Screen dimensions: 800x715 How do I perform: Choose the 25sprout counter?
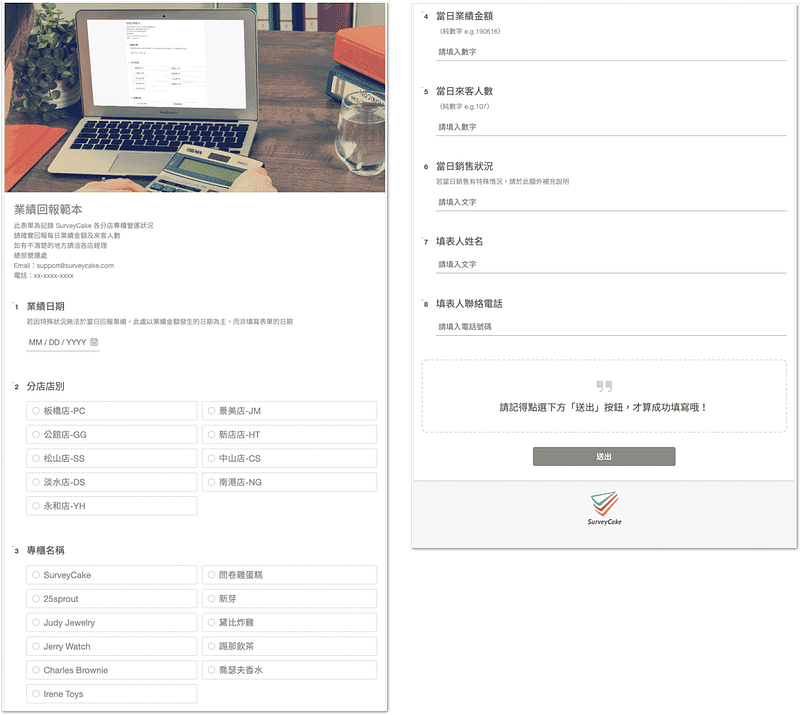click(x=112, y=599)
